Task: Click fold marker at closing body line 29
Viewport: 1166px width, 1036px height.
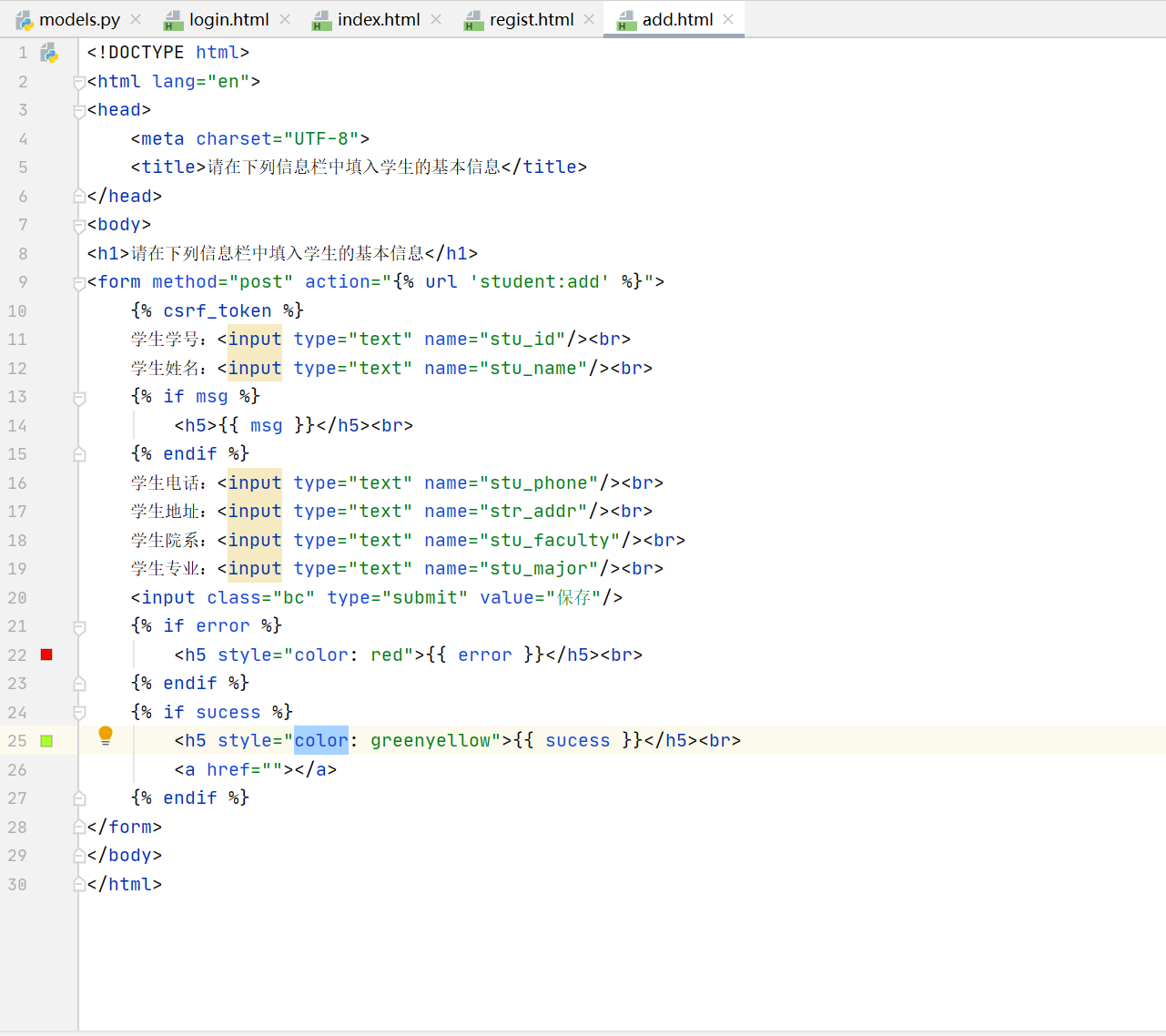Action: (79, 856)
